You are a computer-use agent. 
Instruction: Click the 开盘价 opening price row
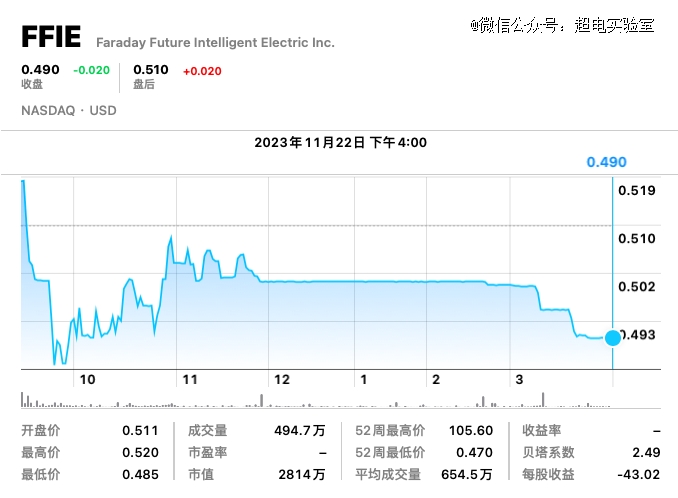90,431
